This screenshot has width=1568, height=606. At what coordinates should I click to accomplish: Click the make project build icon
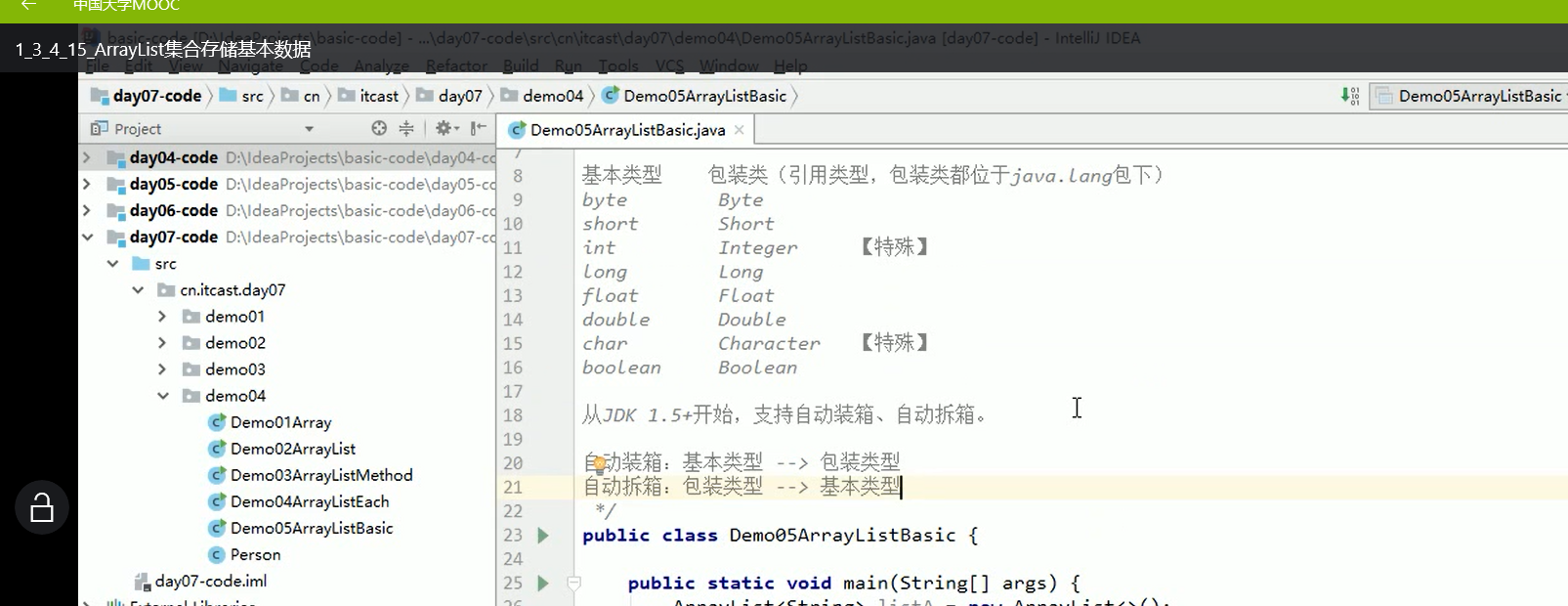point(1350,96)
